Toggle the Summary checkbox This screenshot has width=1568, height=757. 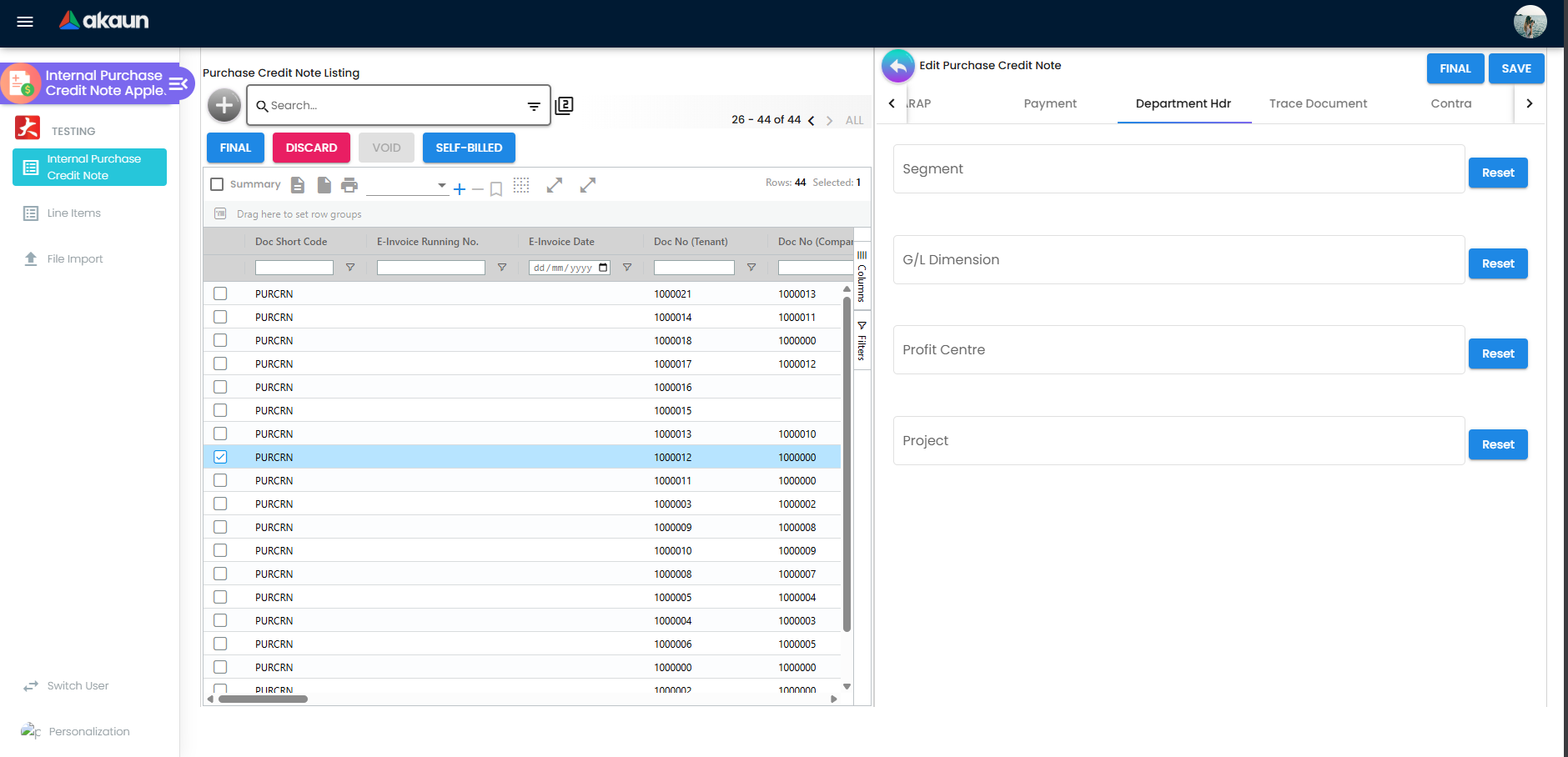click(x=217, y=184)
